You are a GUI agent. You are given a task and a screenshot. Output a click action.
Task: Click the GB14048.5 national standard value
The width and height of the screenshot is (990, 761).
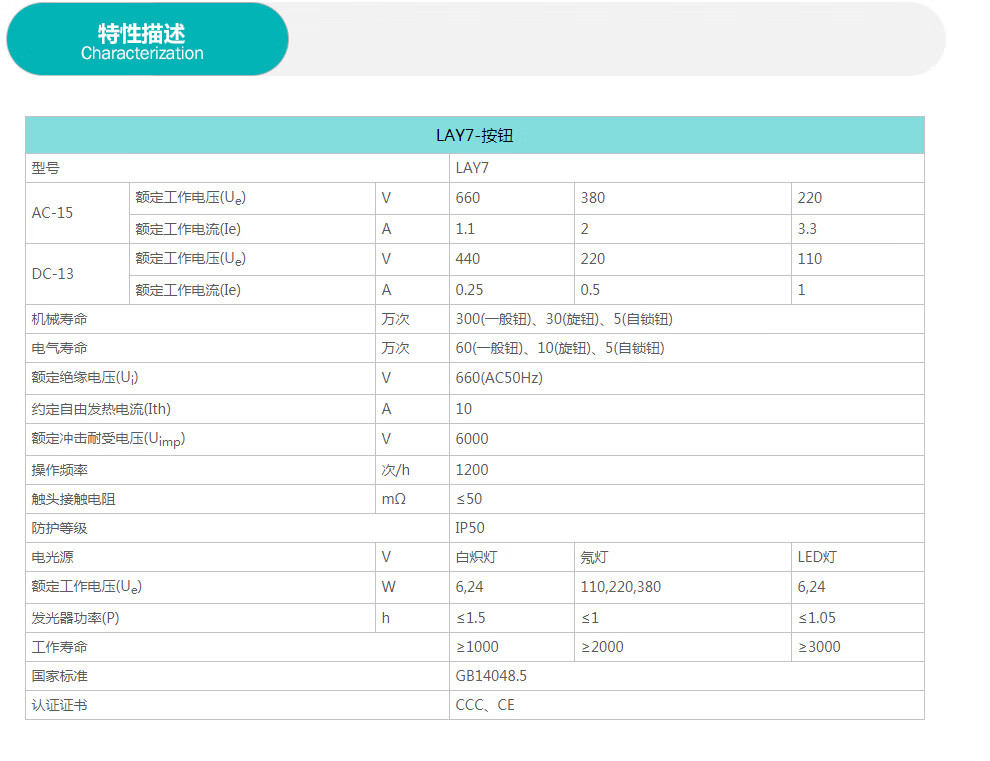click(491, 676)
